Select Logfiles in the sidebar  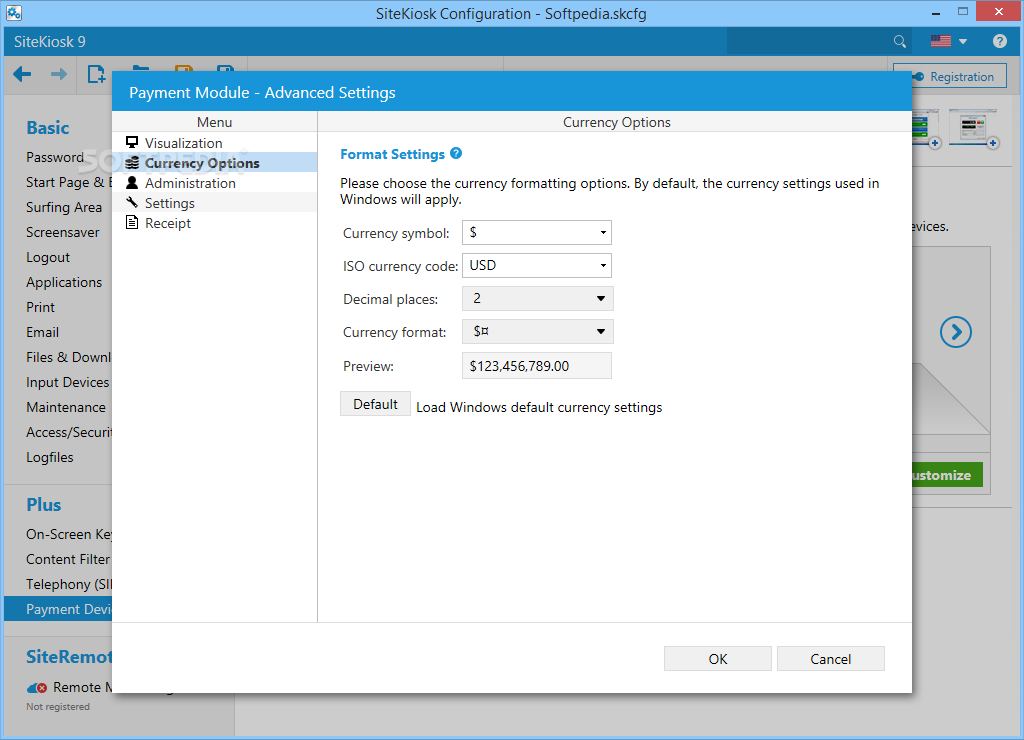coord(50,457)
